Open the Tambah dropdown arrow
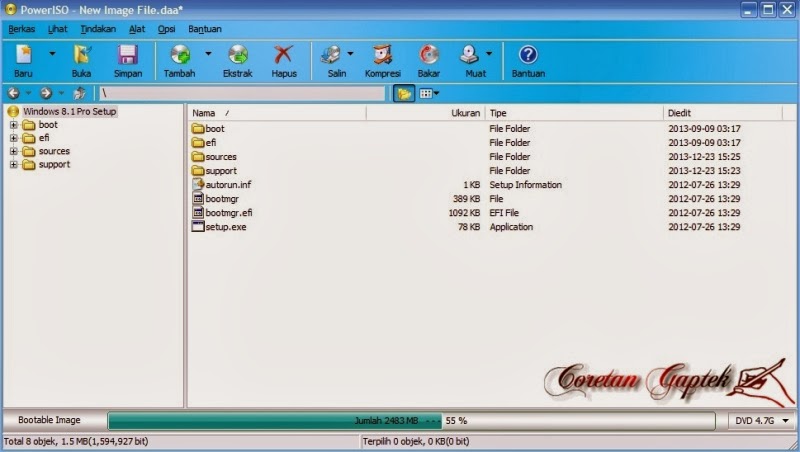Viewport: 800px width, 452px height. click(x=208, y=53)
